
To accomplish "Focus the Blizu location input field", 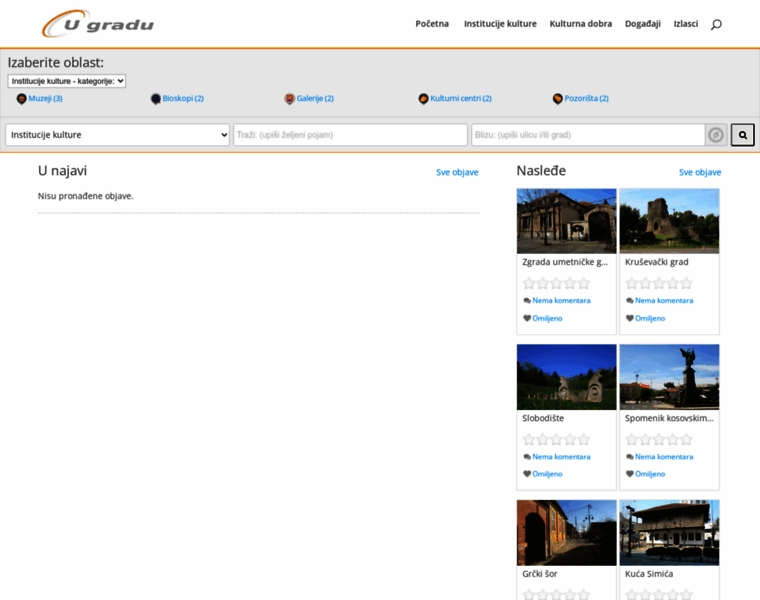I will [x=588, y=135].
